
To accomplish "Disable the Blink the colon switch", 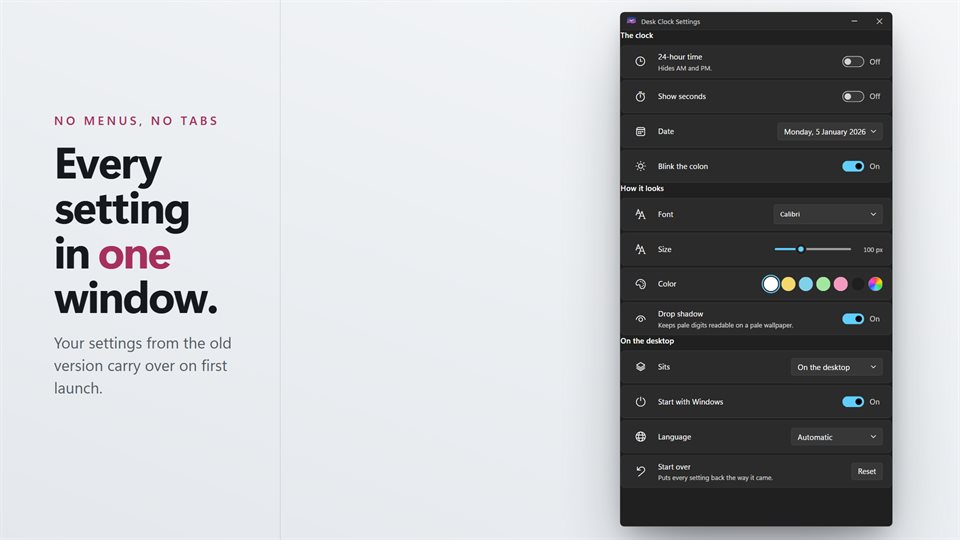I will coord(852,166).
